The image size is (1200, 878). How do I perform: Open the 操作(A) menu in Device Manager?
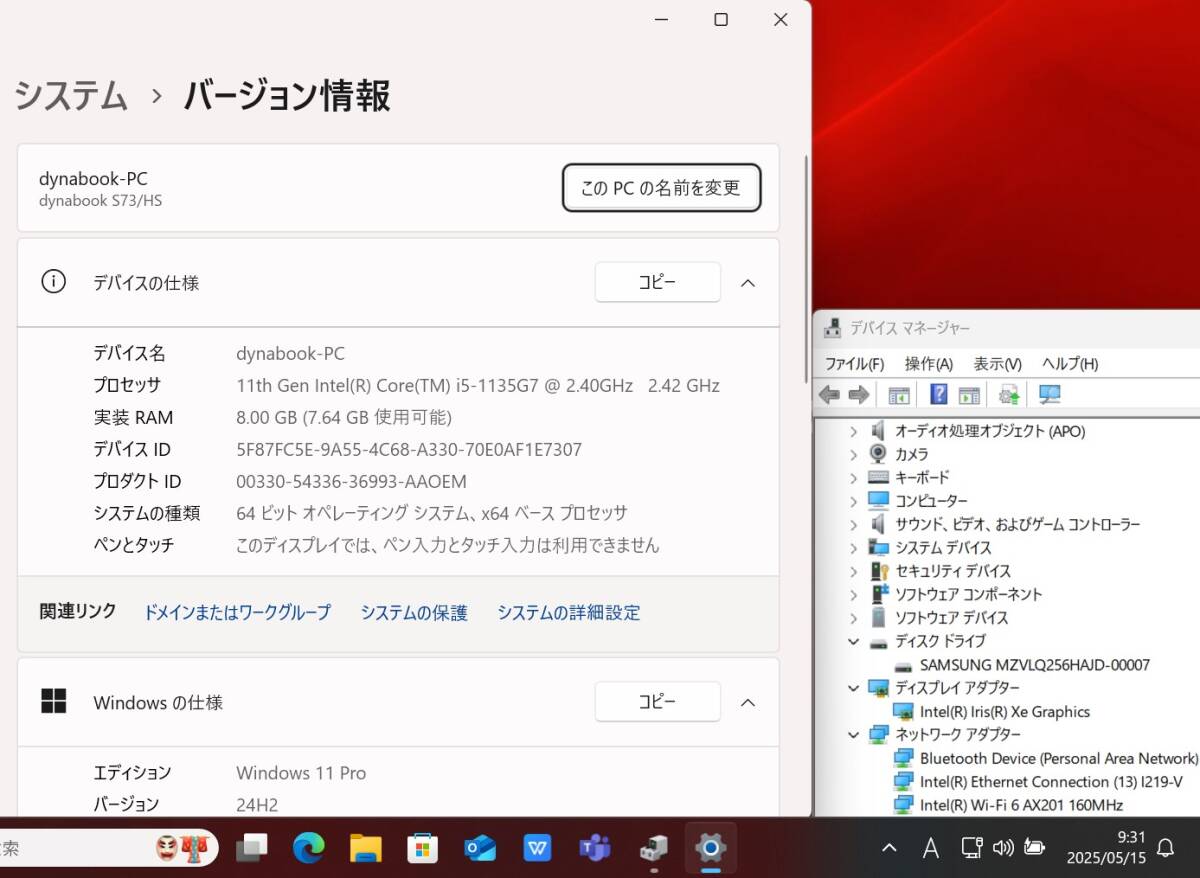click(x=928, y=363)
